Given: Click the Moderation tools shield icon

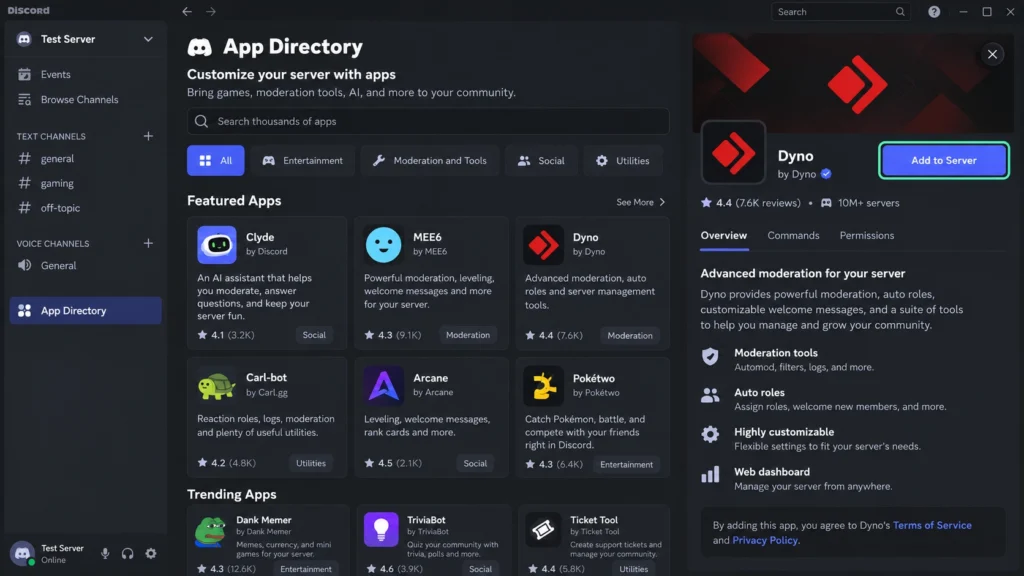Looking at the screenshot, I should point(710,357).
